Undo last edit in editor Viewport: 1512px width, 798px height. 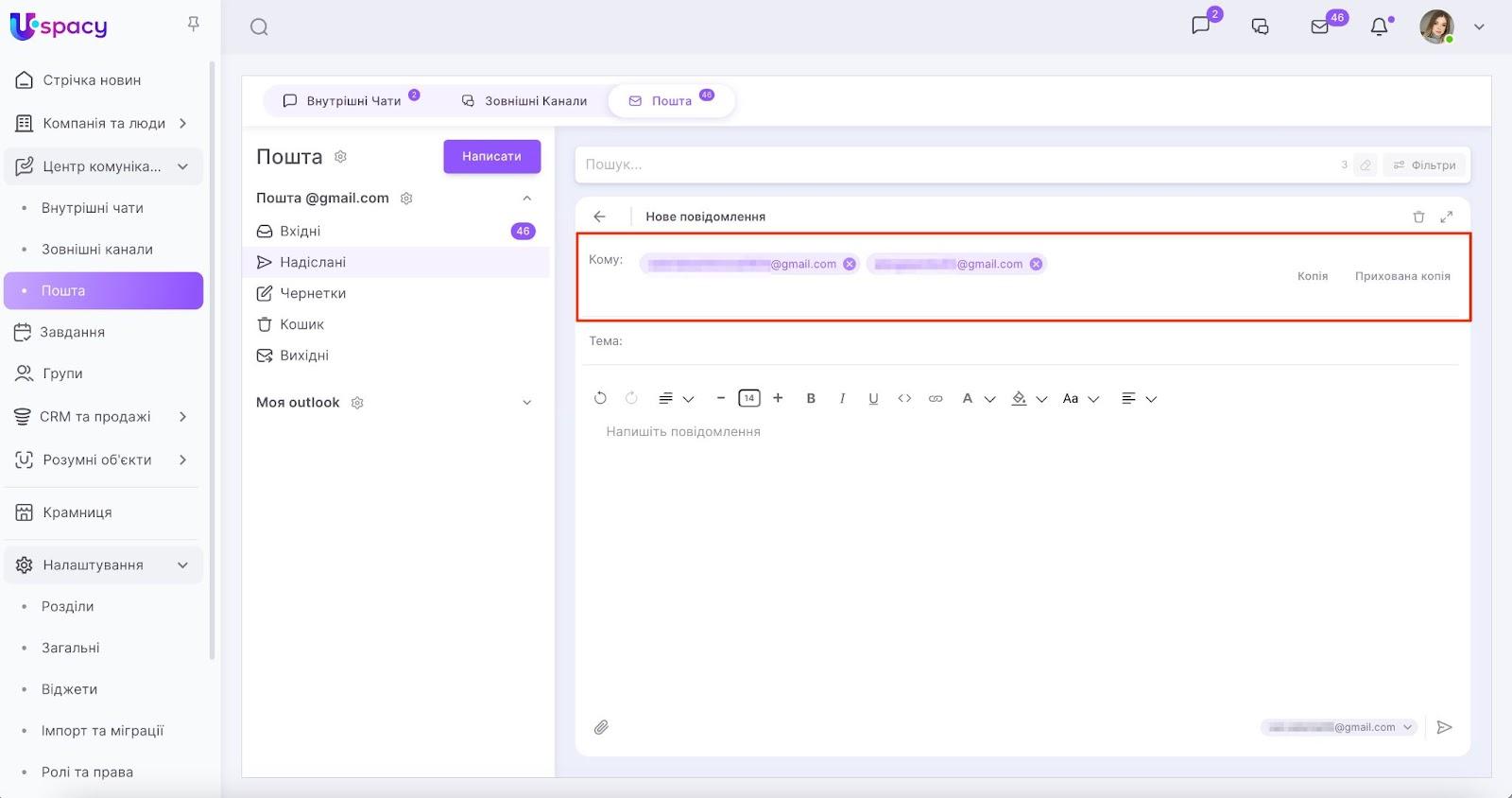600,398
